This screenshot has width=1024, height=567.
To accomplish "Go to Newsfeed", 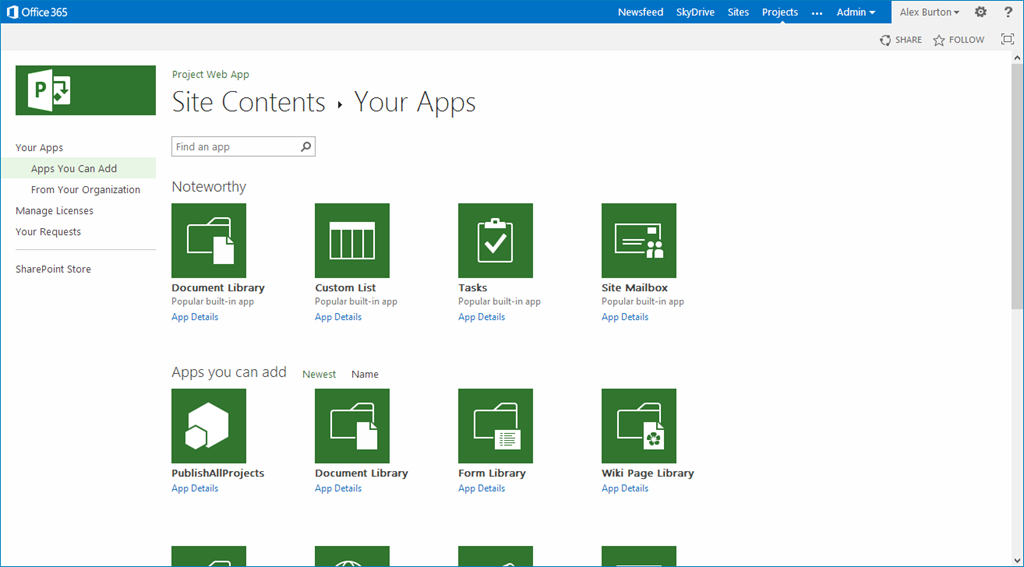I will point(640,12).
